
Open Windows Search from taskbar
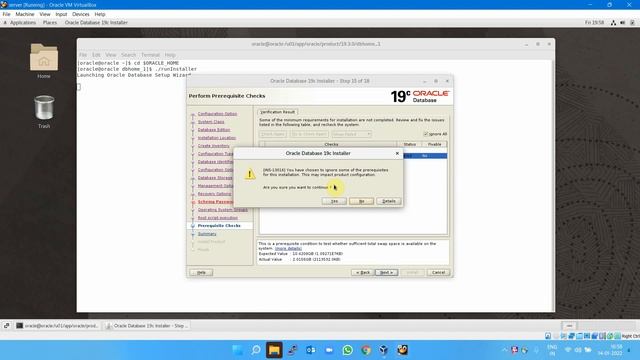[x=256, y=350]
